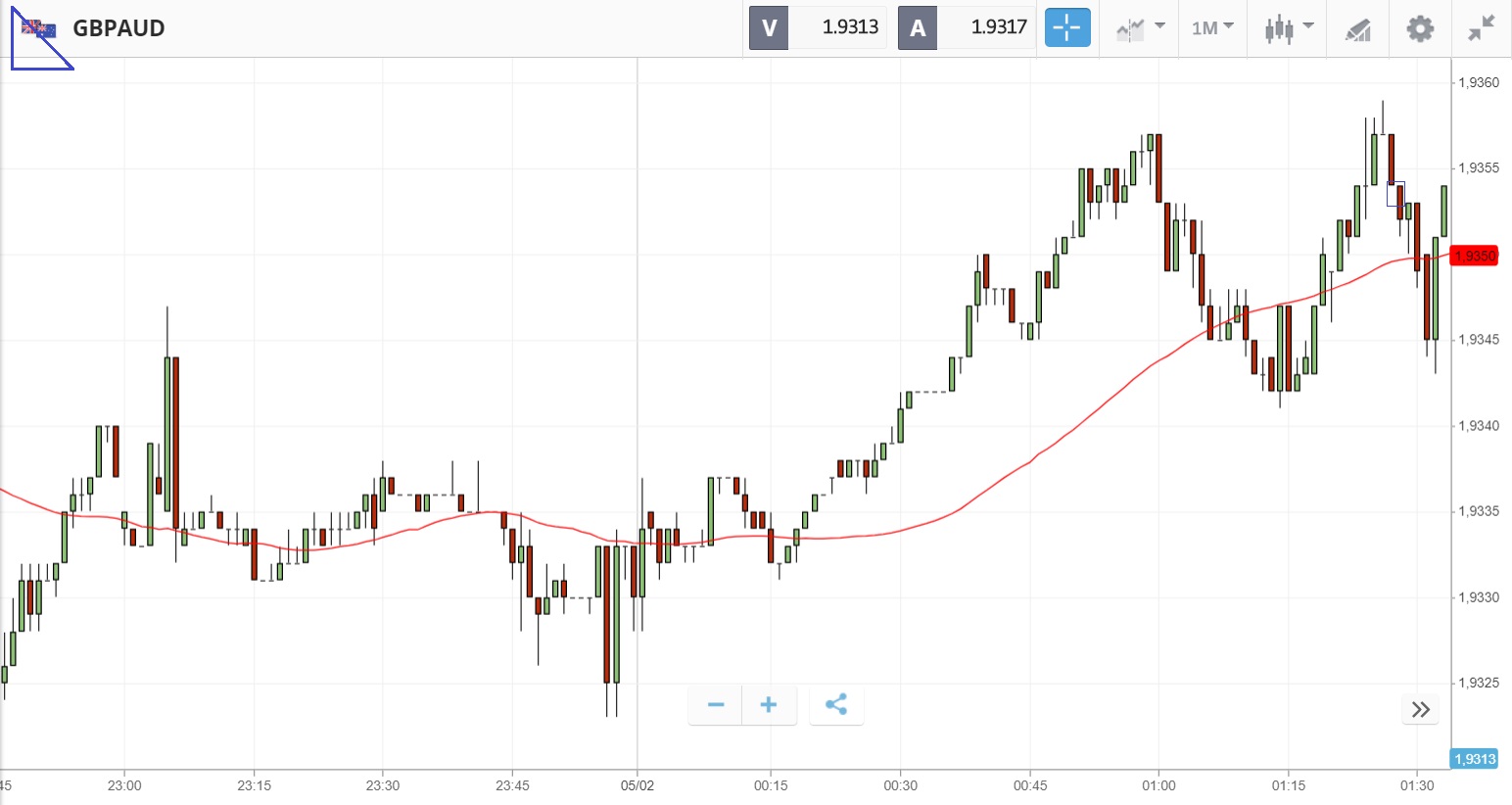Image resolution: width=1512 pixels, height=805 pixels.
Task: Click the GBPAUD flag icon
Action: pyautogui.click(x=39, y=29)
